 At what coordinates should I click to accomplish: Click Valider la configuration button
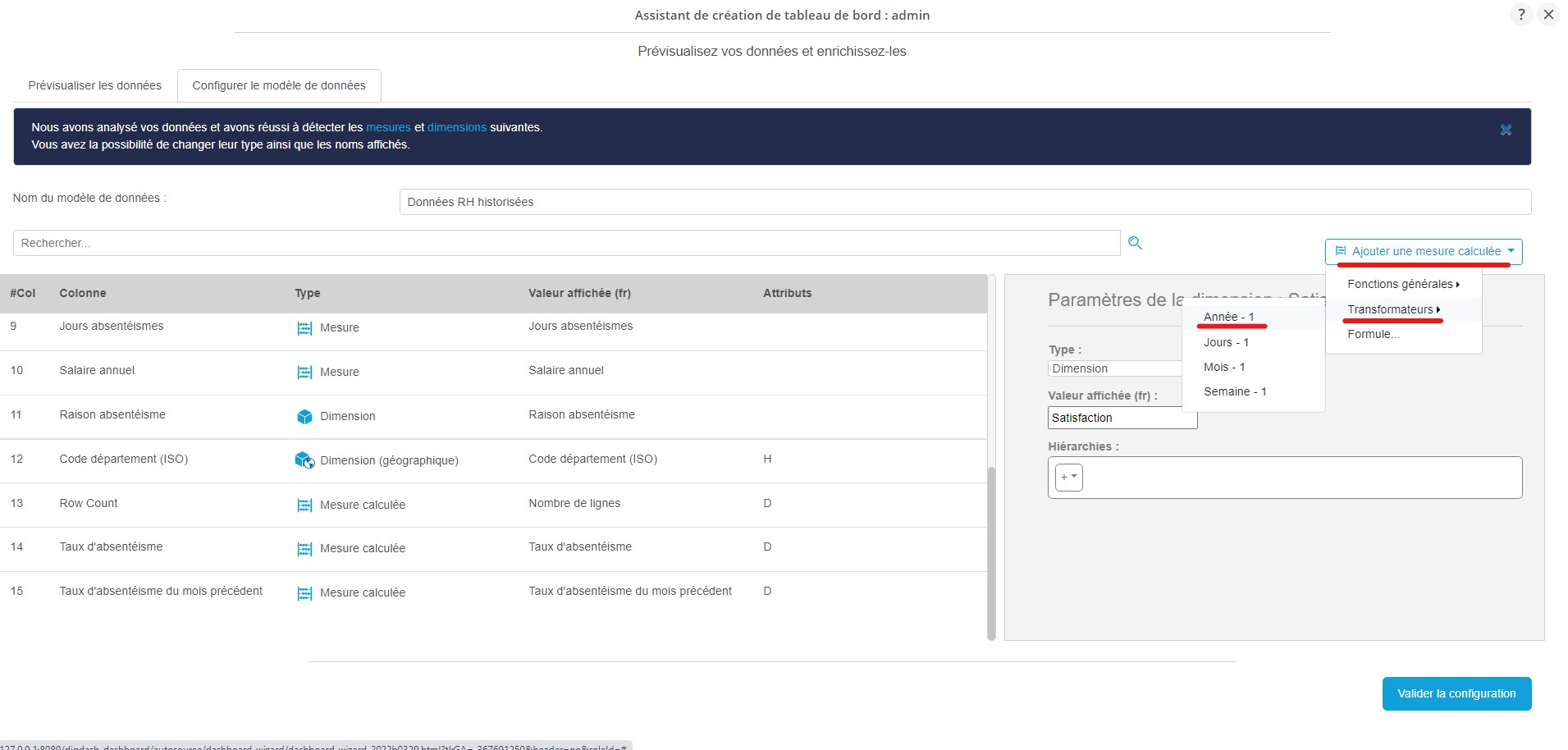[x=1456, y=693]
